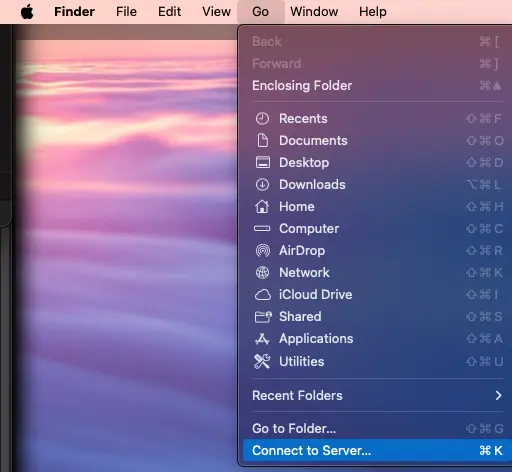Click the Desktop icon in Go menu
This screenshot has height=472, width=512.
pyautogui.click(x=262, y=163)
